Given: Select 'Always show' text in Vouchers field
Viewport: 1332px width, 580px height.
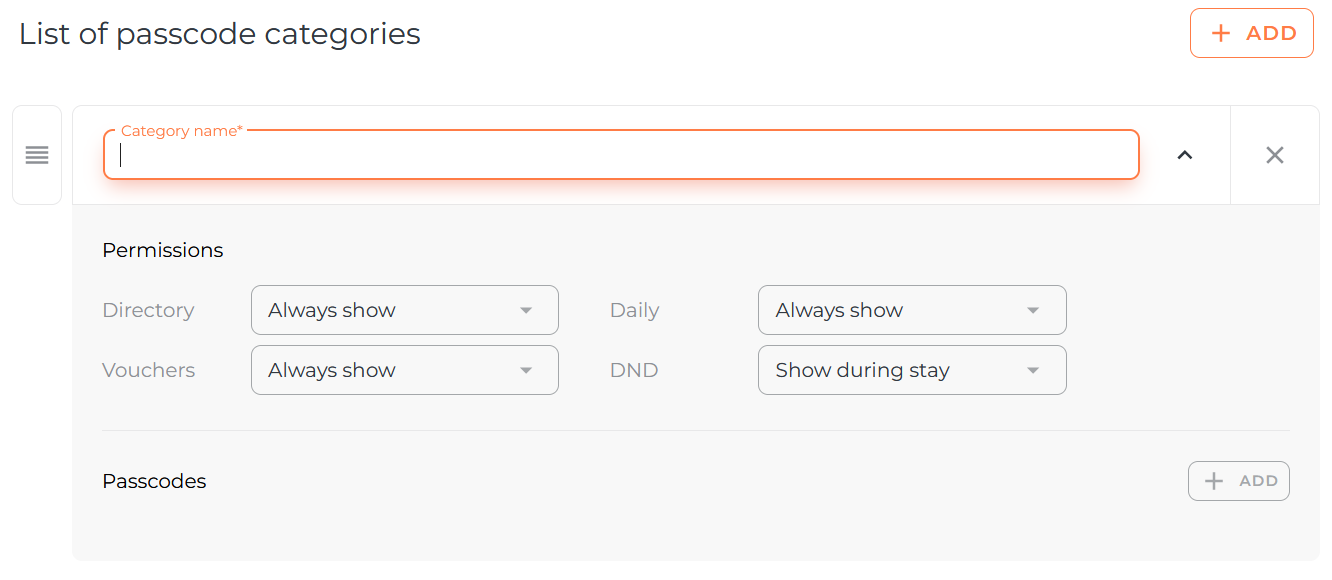Looking at the screenshot, I should coord(332,370).
